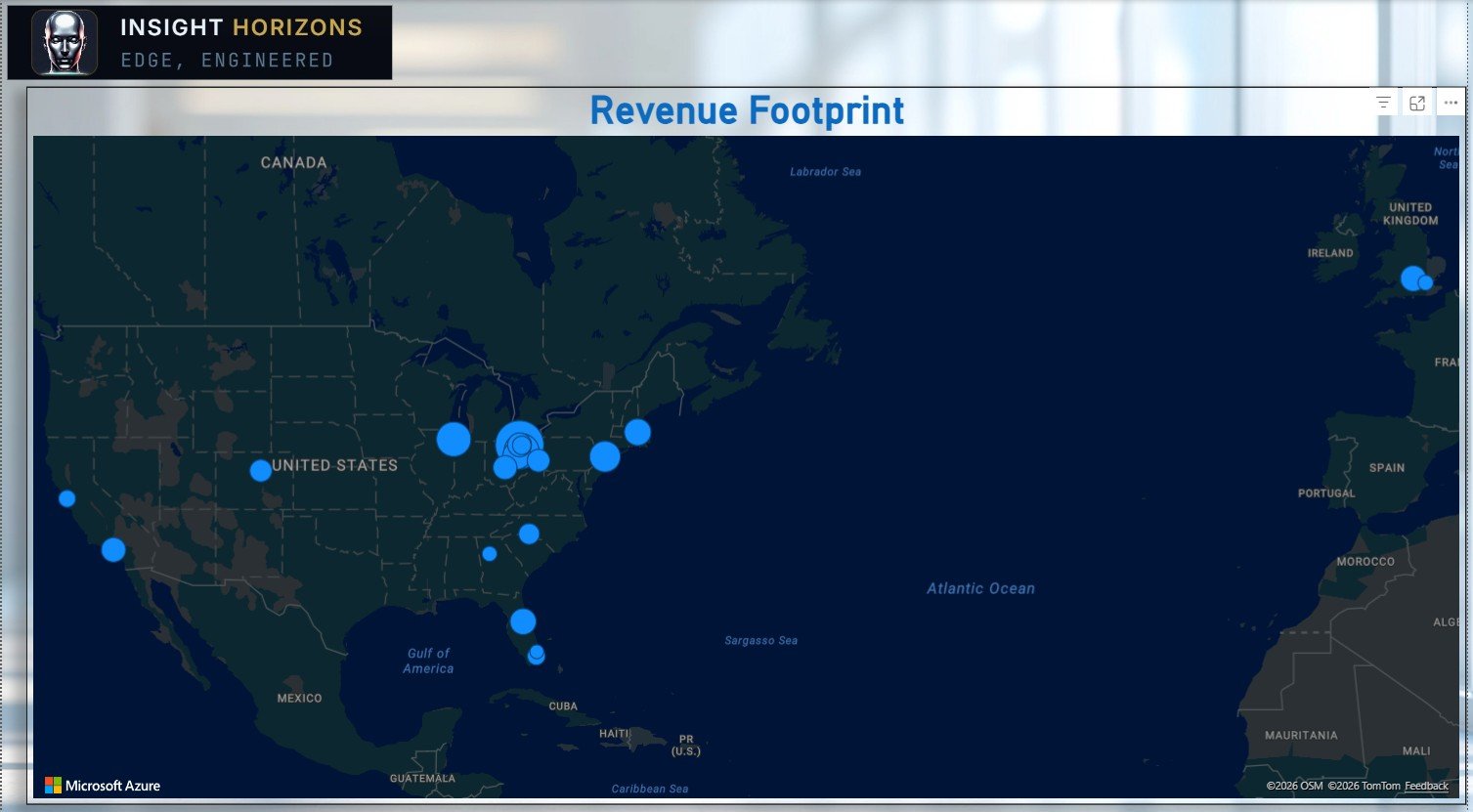Open the filters icon on the map visual

(1383, 103)
